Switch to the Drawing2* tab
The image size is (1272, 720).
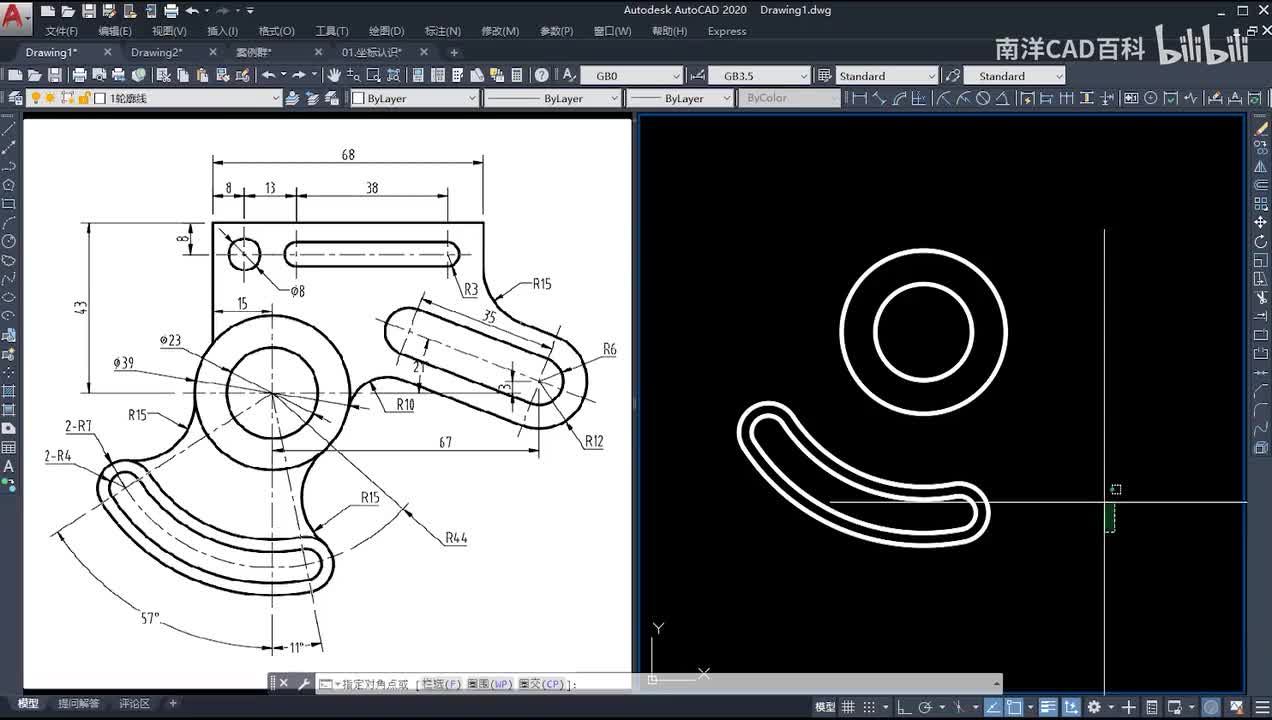[x=157, y=52]
